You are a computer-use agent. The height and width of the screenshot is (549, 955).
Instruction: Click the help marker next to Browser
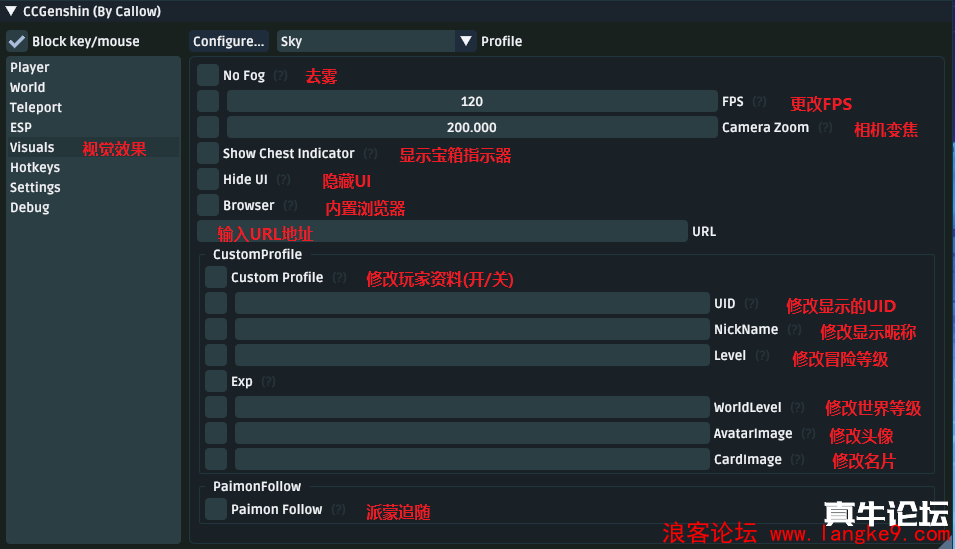(x=290, y=206)
